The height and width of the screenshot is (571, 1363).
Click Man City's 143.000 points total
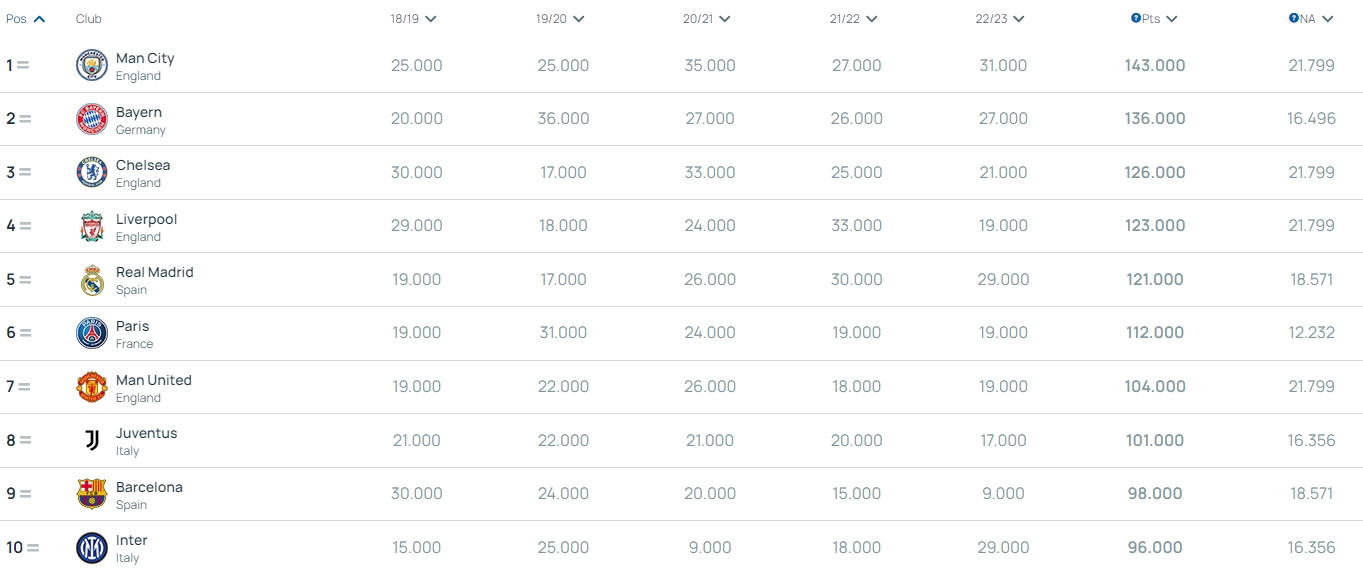point(1155,66)
